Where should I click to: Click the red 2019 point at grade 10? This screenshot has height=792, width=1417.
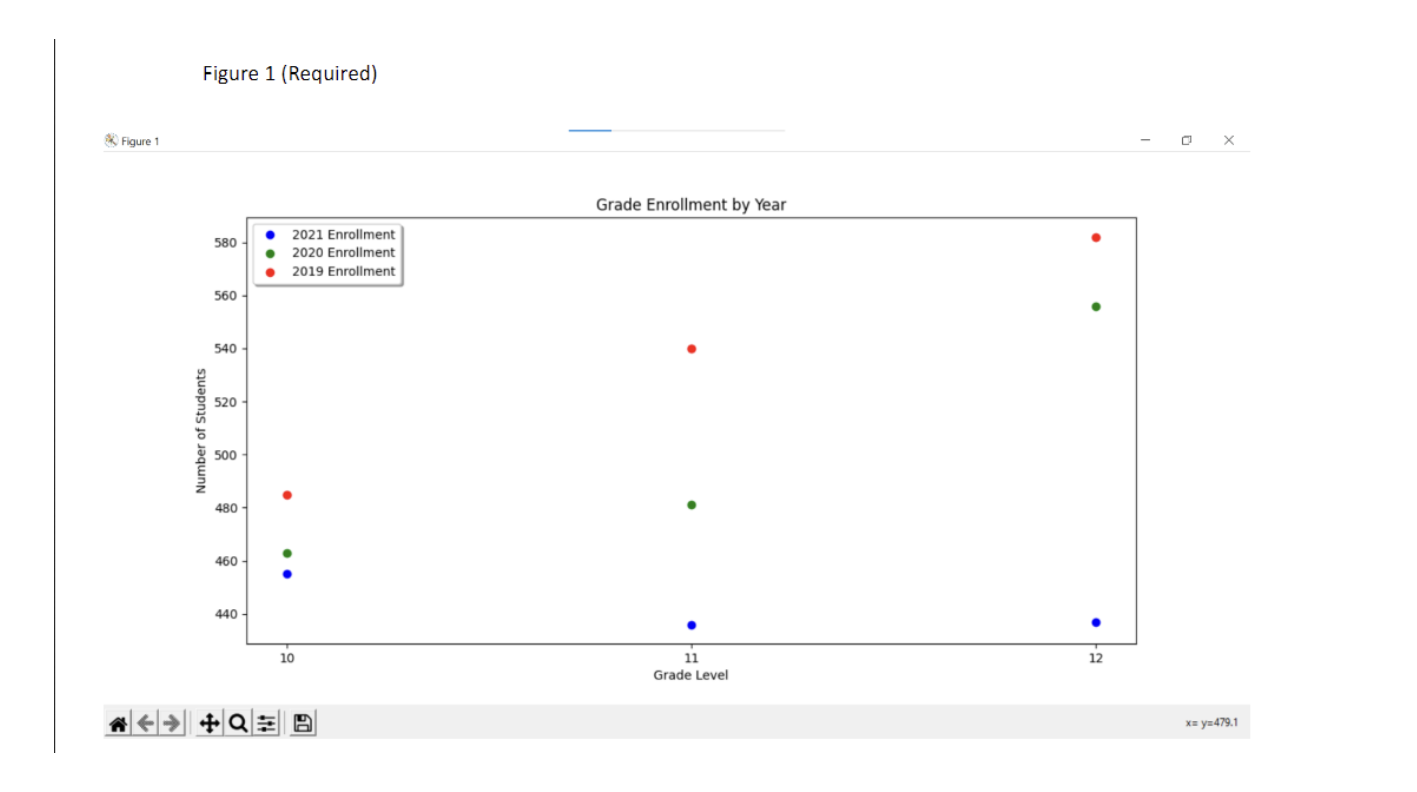[287, 495]
